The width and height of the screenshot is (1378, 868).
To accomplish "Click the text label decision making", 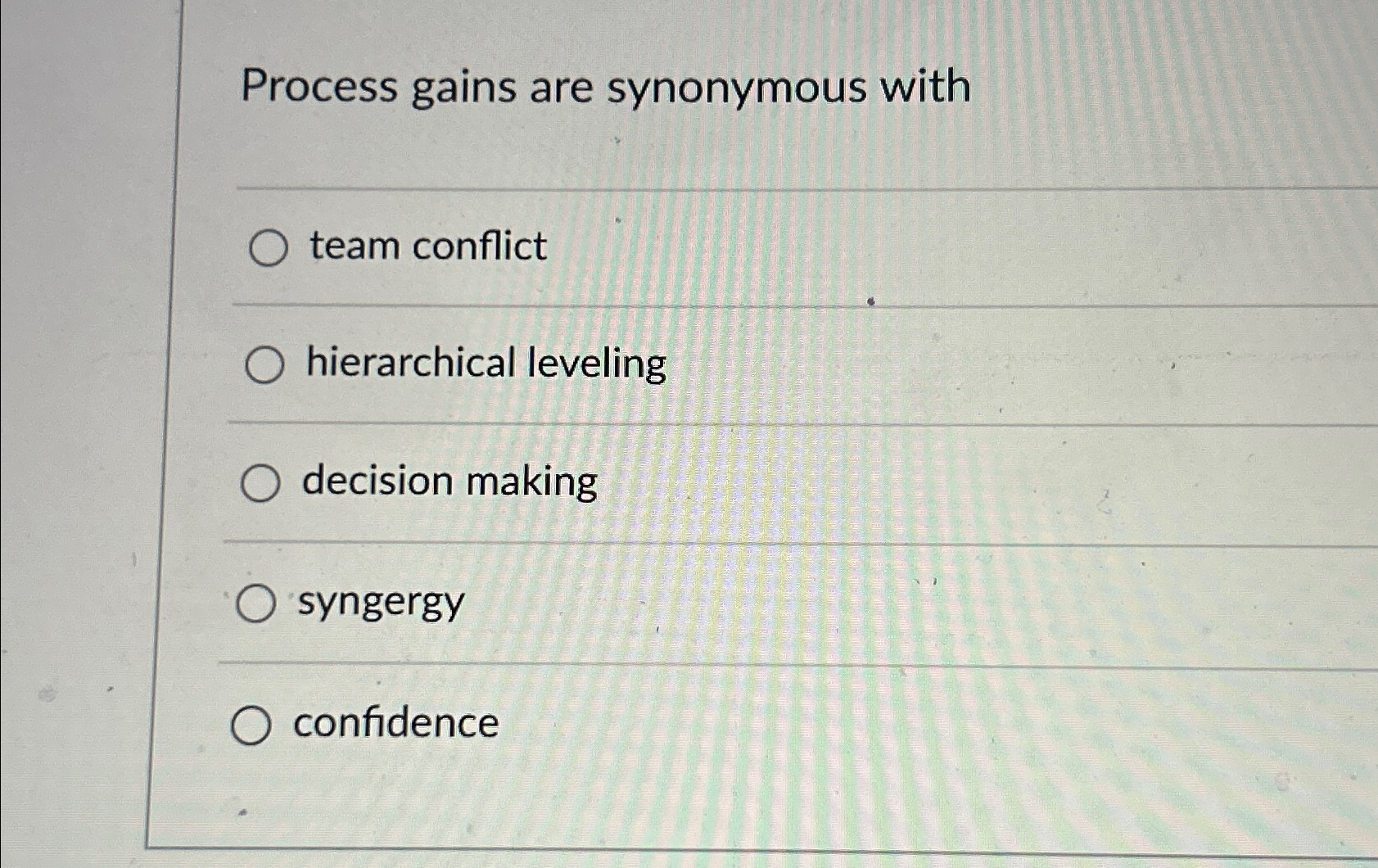I will (450, 482).
